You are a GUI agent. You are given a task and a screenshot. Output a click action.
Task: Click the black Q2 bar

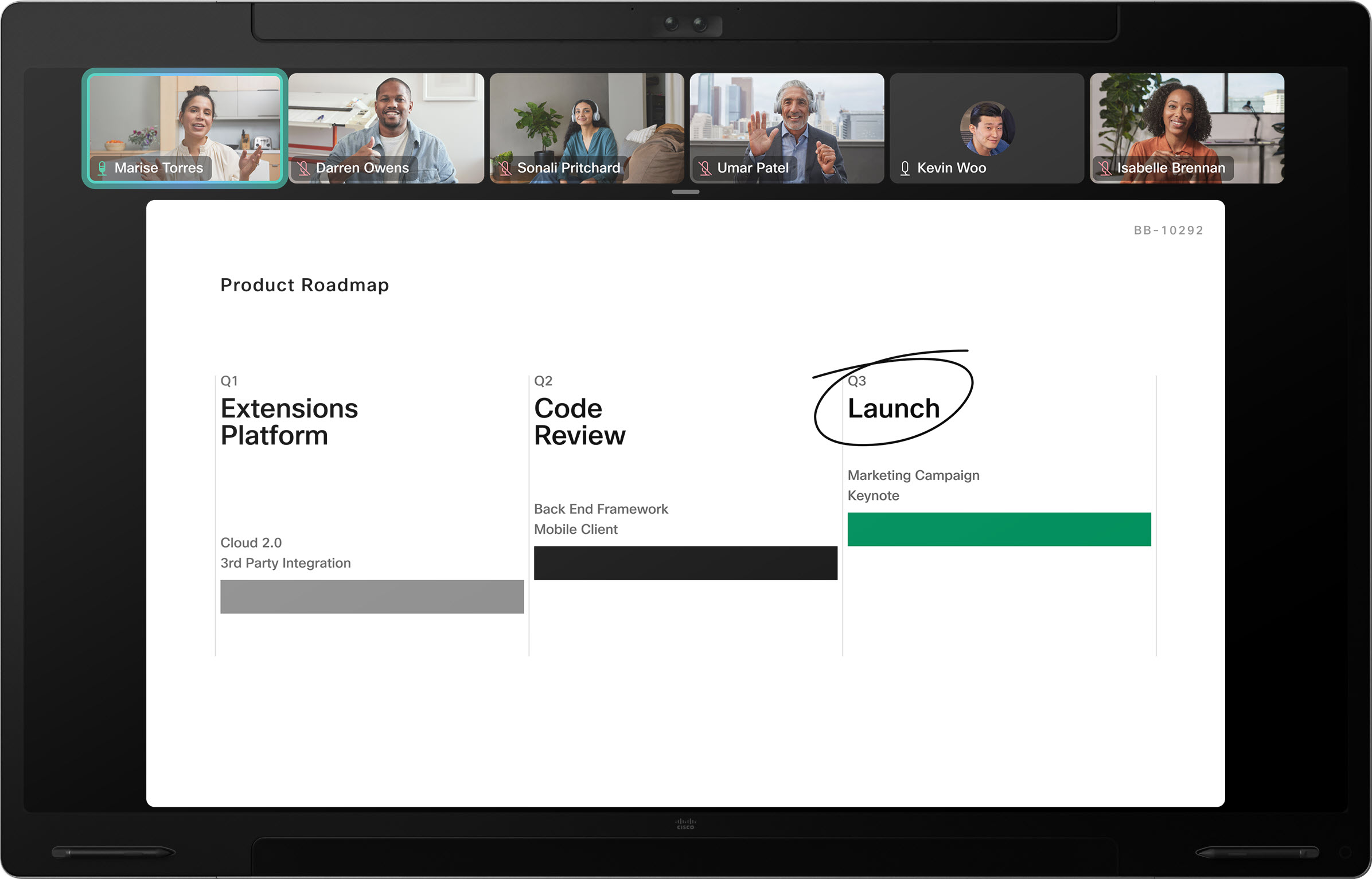[685, 563]
